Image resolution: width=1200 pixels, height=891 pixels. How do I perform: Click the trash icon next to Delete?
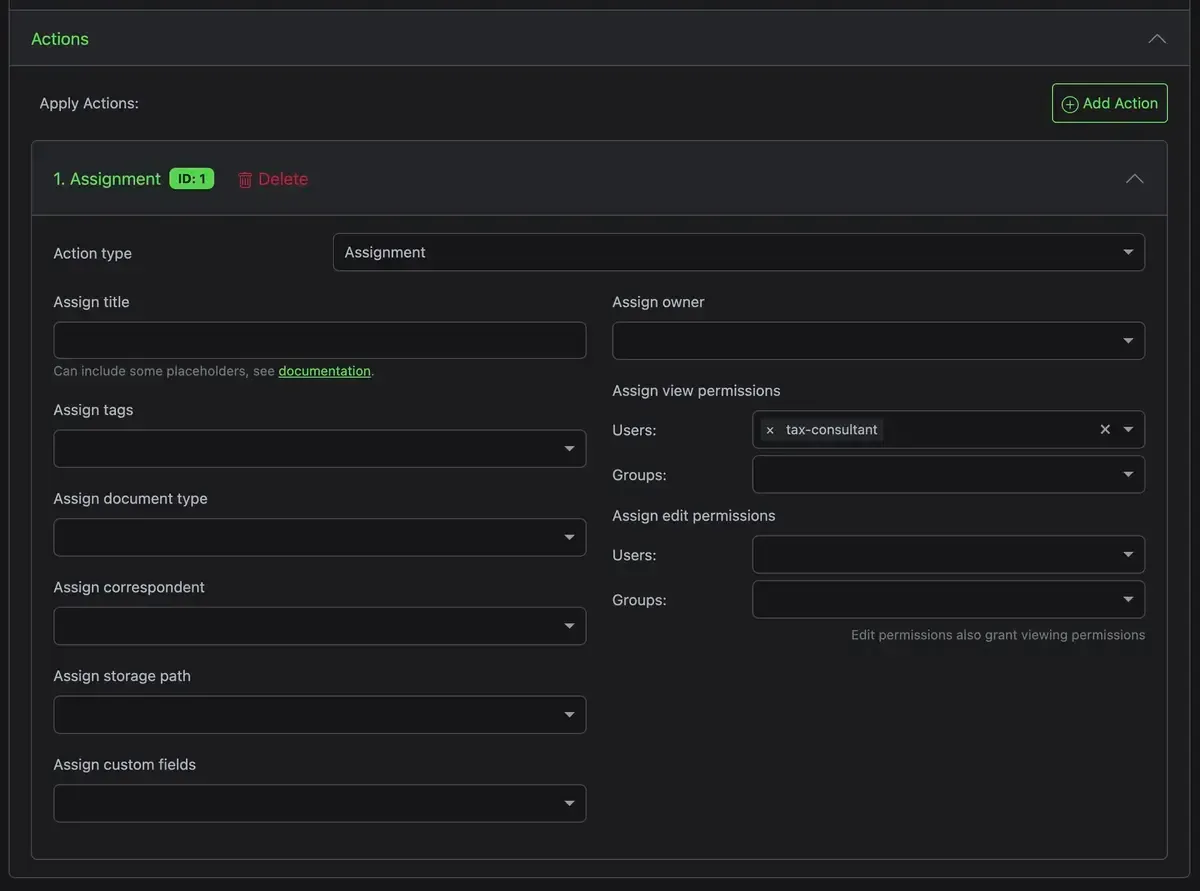point(245,180)
